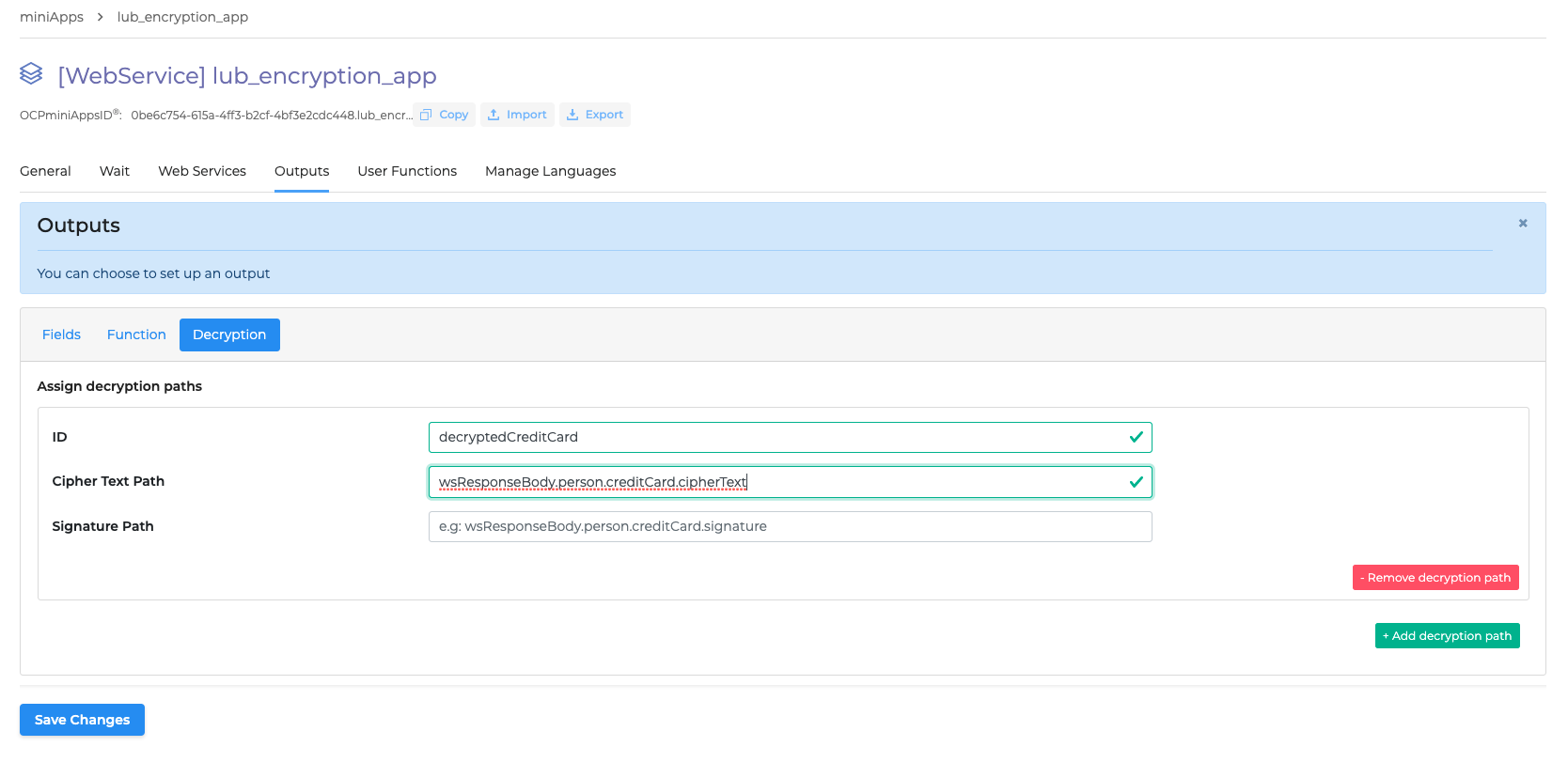This screenshot has height=778, width=1568.
Task: Add a new decryption path
Action: (x=1447, y=636)
